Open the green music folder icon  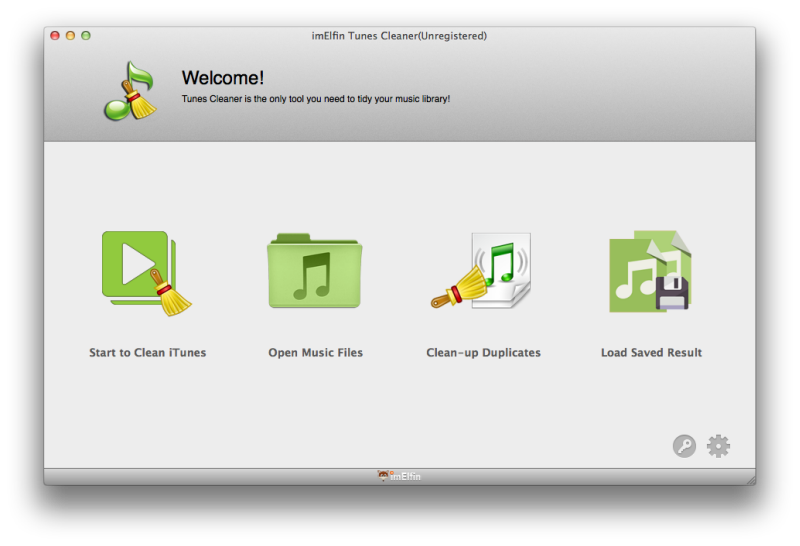(x=315, y=271)
